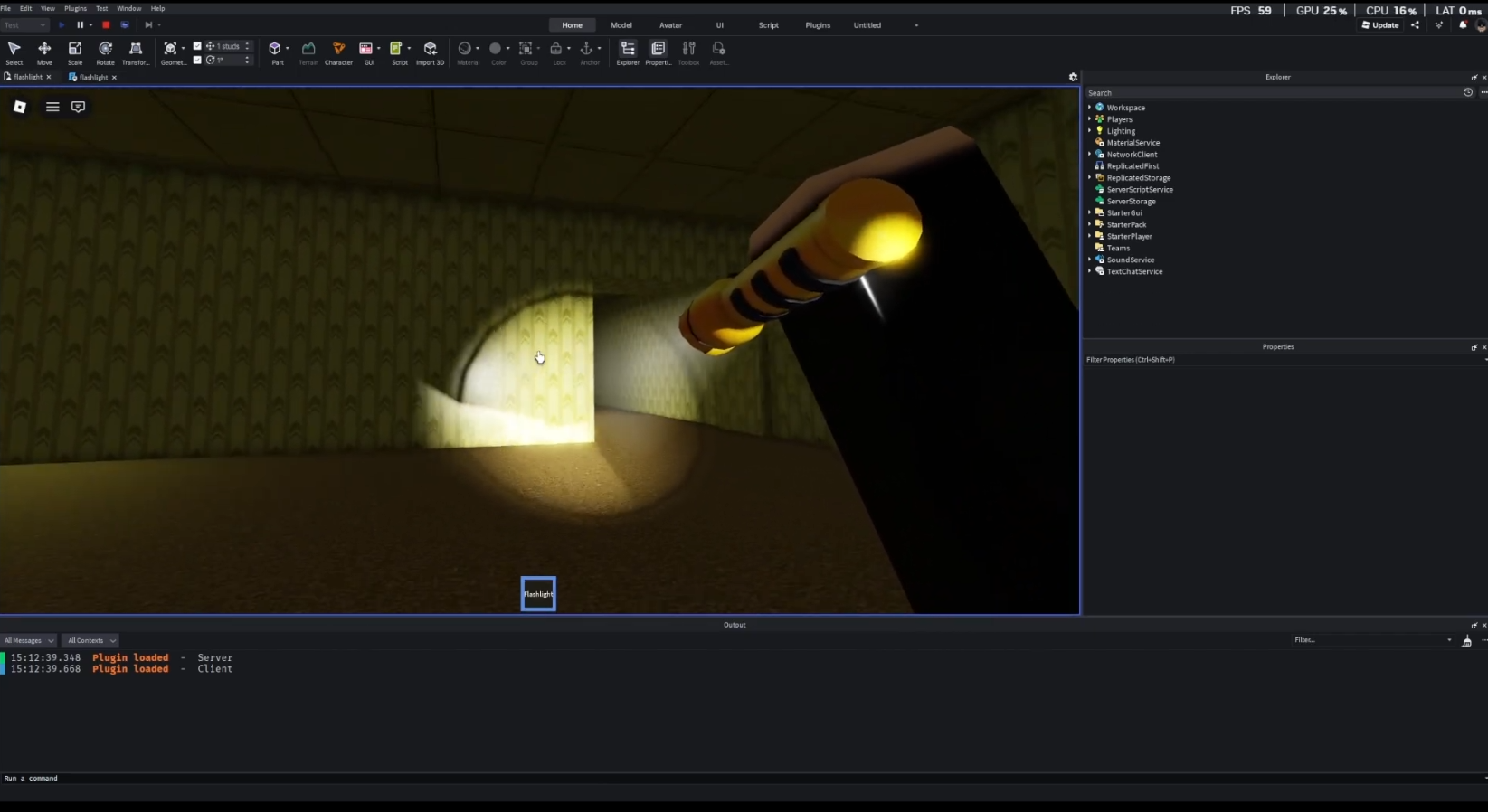This screenshot has width=1488, height=812.
Task: Open Import 3D tool
Action: [x=430, y=52]
